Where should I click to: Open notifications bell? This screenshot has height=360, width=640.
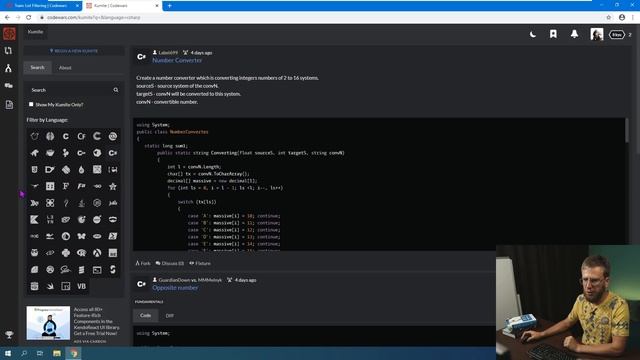coord(574,34)
